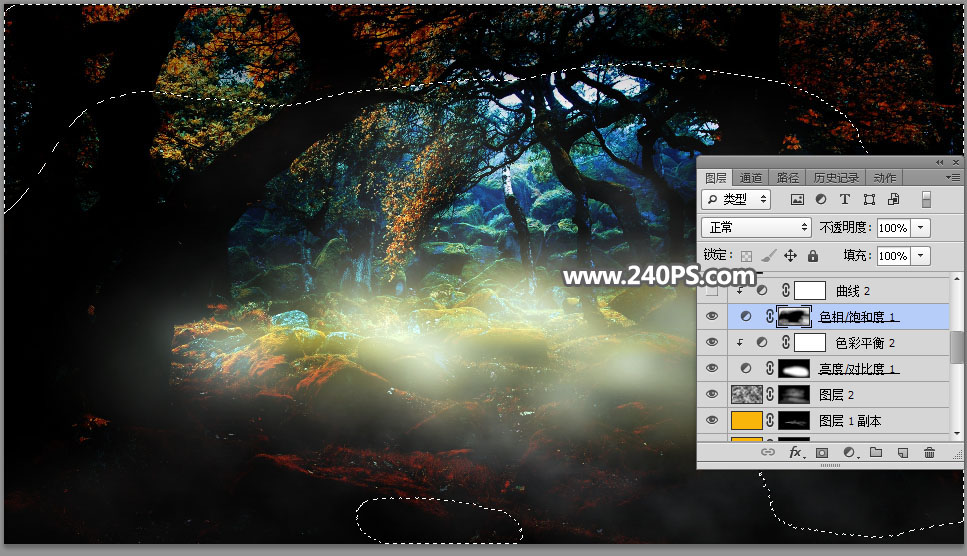Click the 色相/饱和度 1 mask thumbnail
Viewport: 967px width, 556px height.
(x=794, y=316)
